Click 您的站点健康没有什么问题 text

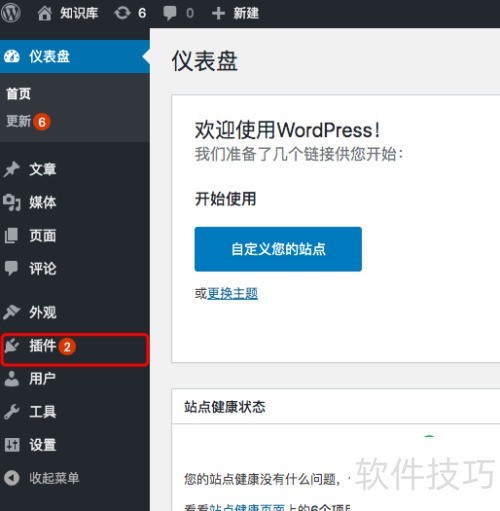tap(262, 479)
